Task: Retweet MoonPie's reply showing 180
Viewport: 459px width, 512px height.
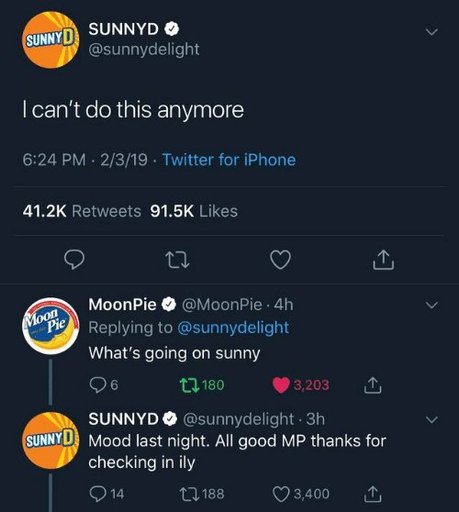Action: [x=202, y=385]
